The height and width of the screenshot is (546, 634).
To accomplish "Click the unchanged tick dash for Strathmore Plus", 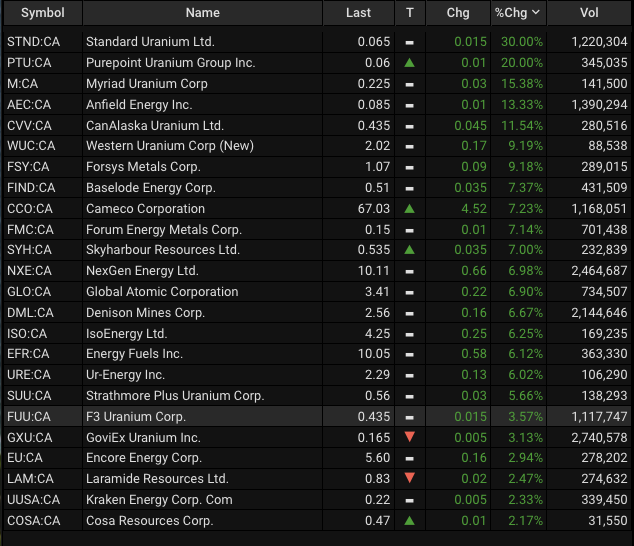I will (x=410, y=397).
